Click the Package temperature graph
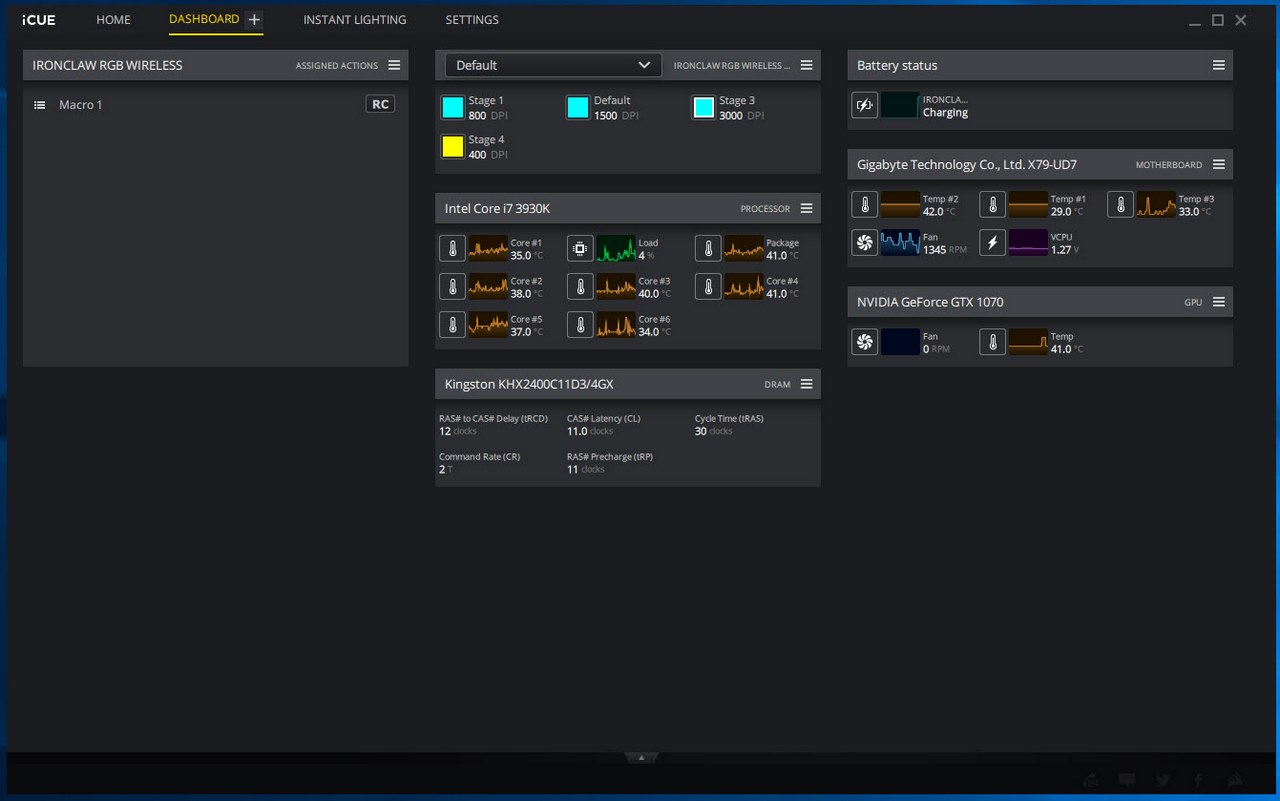The image size is (1280, 801). pyautogui.click(x=744, y=248)
